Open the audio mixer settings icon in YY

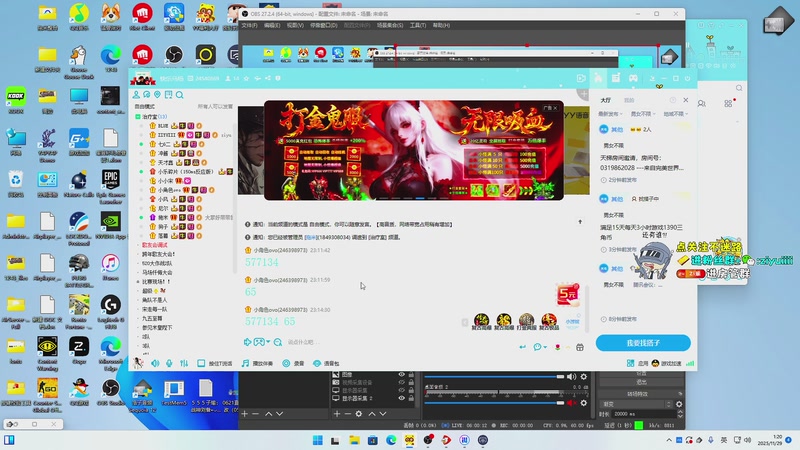coord(184,363)
